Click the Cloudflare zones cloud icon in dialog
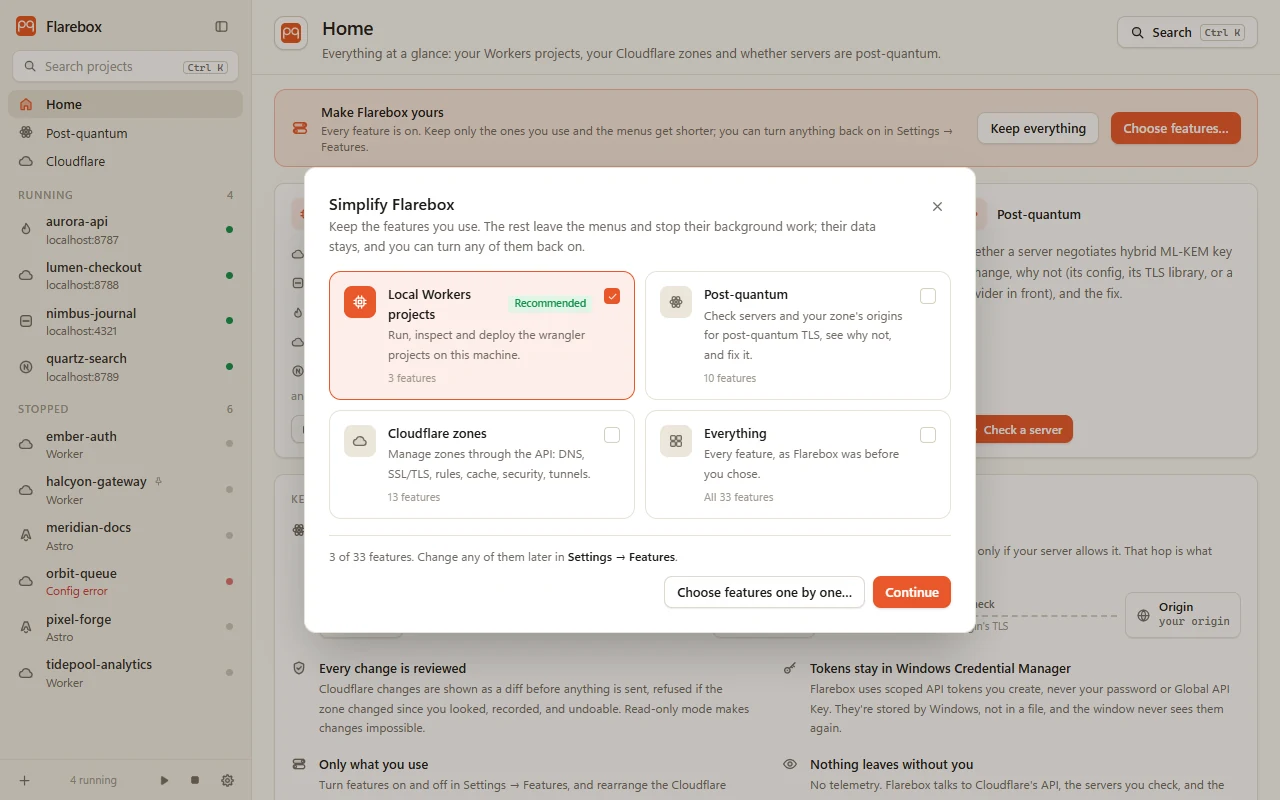 [x=360, y=441]
